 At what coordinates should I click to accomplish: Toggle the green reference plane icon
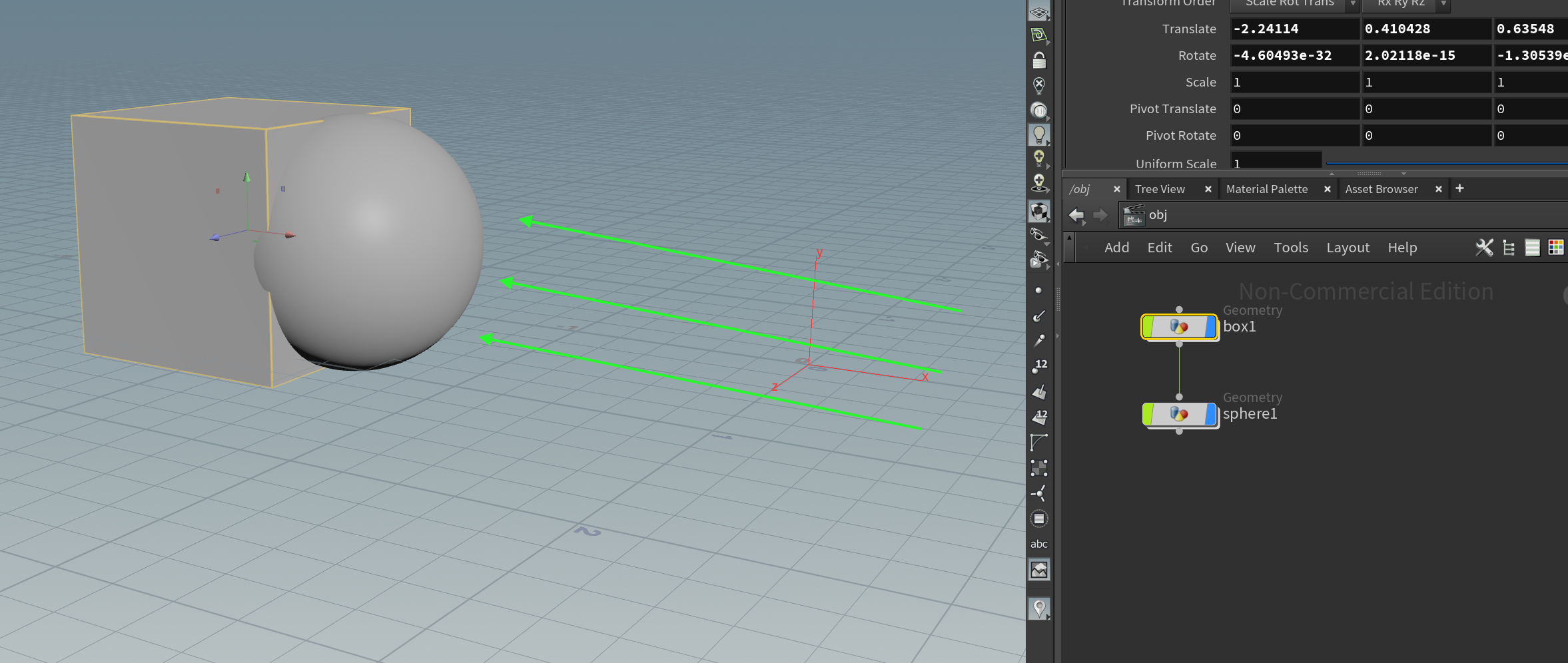tap(1039, 35)
